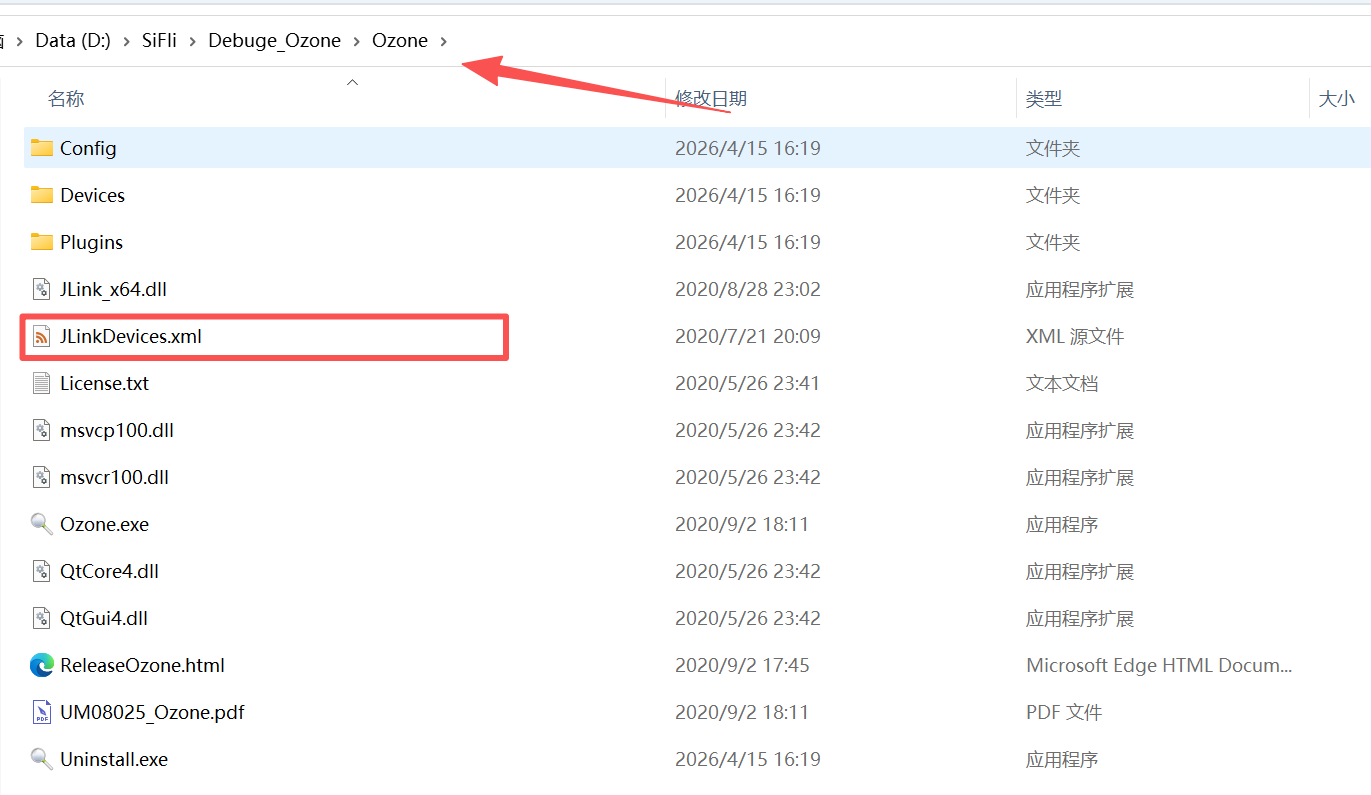Click date 2020/9/2 18:11 of Ozone.exe

(x=742, y=524)
